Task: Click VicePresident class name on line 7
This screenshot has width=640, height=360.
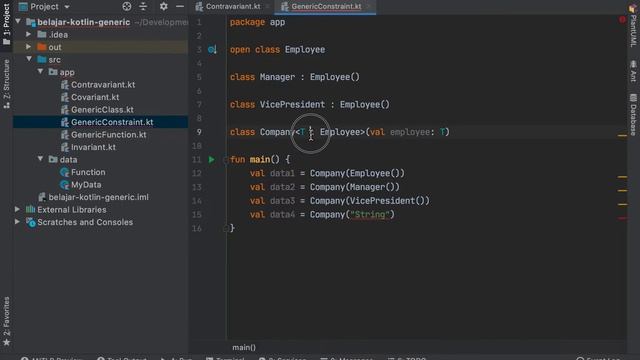Action: (292, 104)
